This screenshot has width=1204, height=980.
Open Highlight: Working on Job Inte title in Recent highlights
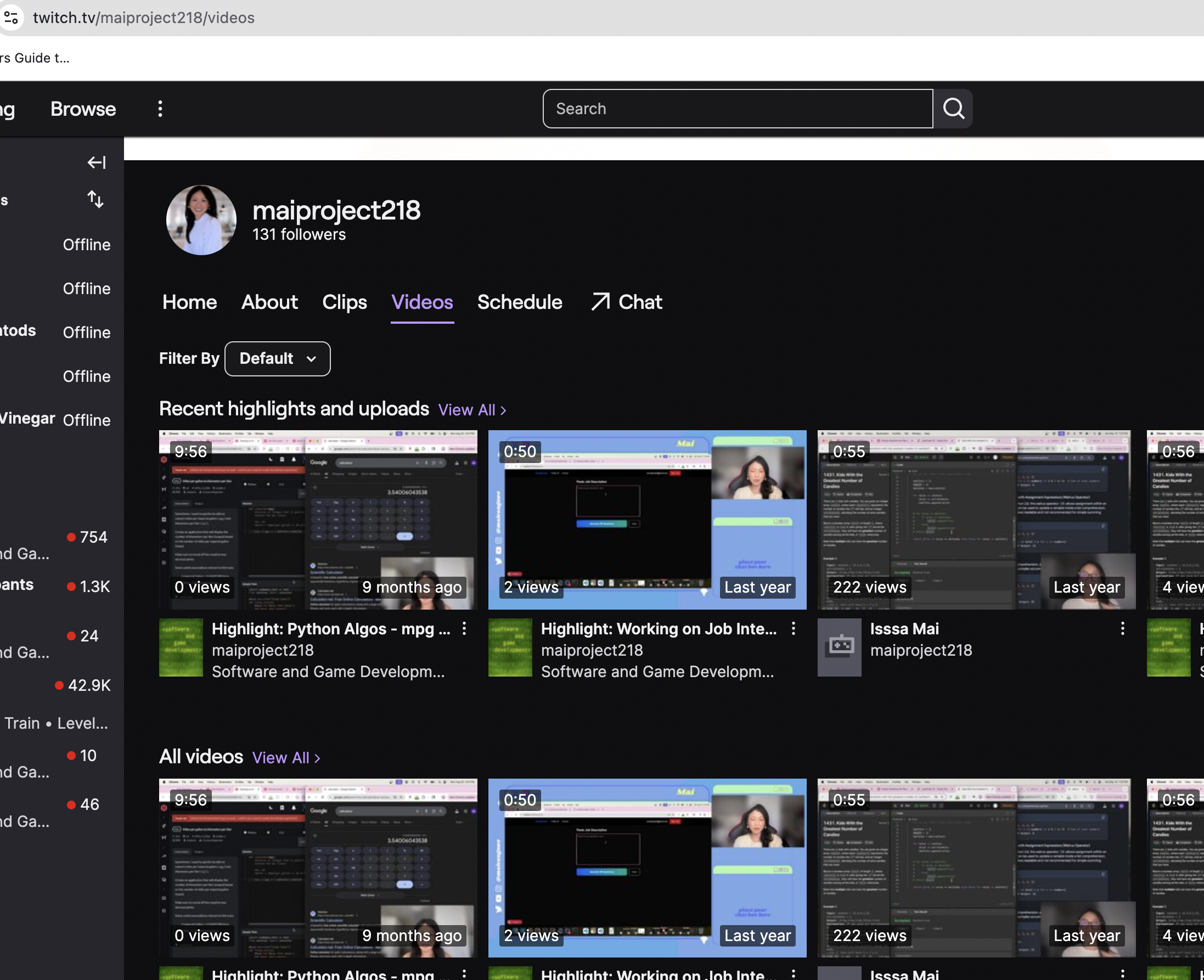(659, 628)
